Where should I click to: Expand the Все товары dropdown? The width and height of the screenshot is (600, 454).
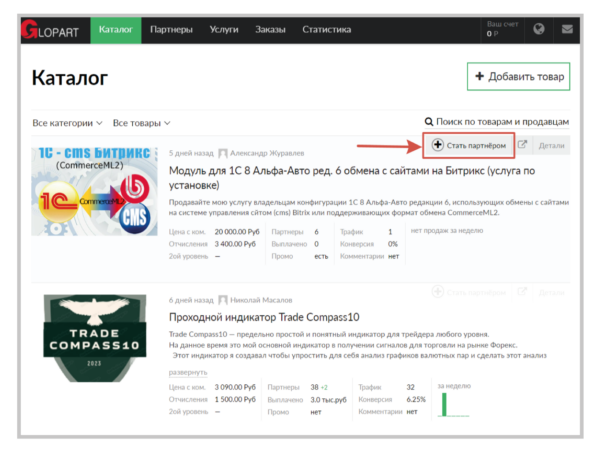click(141, 123)
